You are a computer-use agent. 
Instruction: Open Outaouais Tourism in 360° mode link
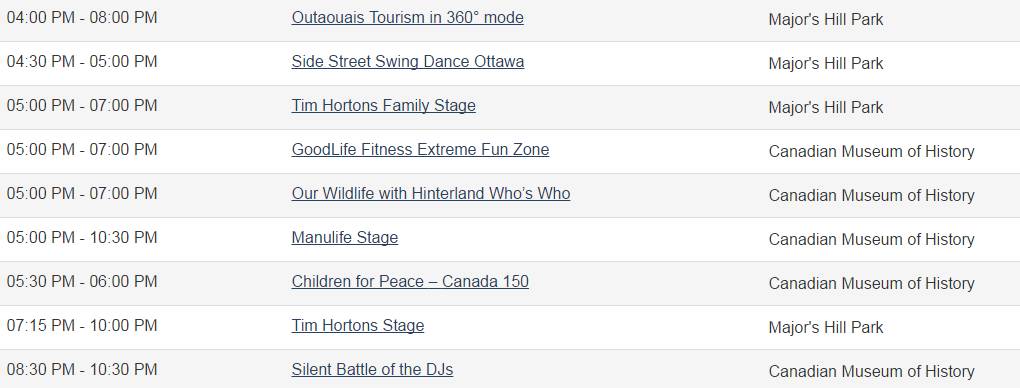[x=407, y=18]
